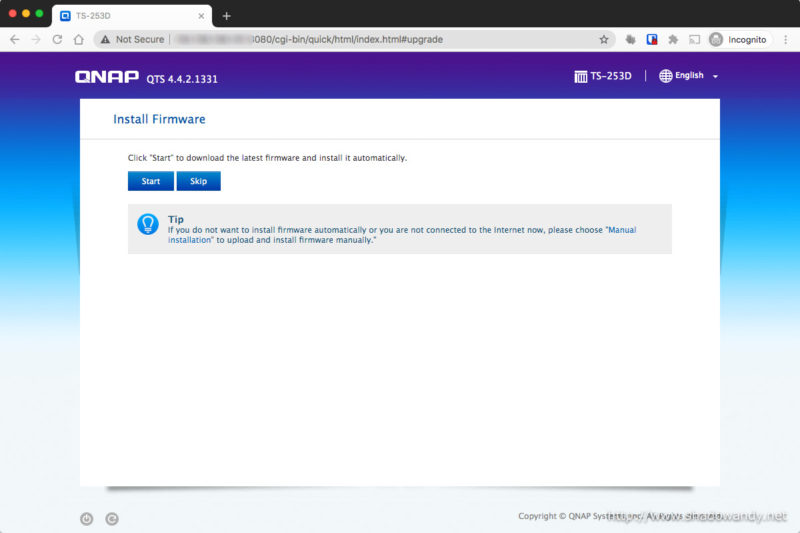The height and width of the screenshot is (533, 800).
Task: Go to the browser home page
Action: point(78,39)
